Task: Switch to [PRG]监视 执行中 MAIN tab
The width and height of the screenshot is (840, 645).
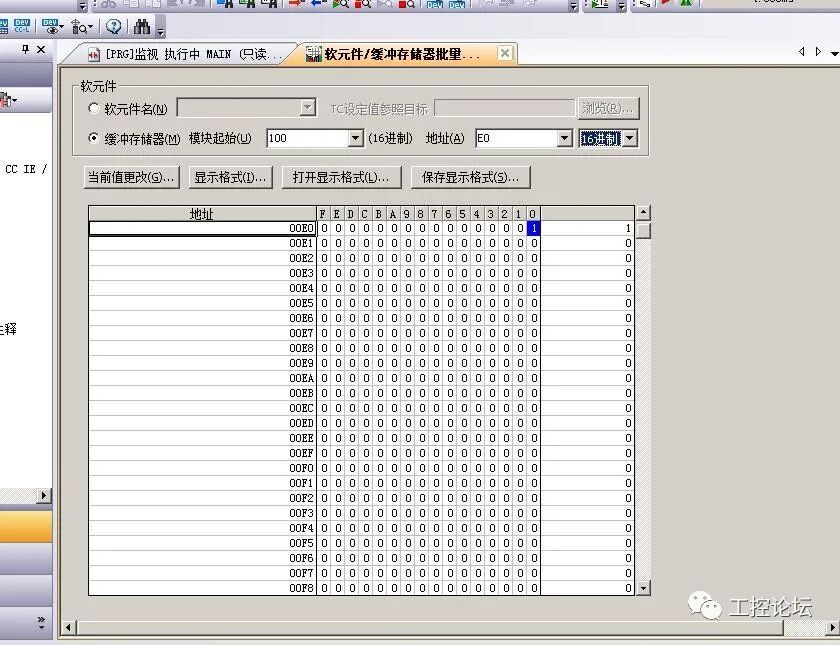Action: click(185, 54)
